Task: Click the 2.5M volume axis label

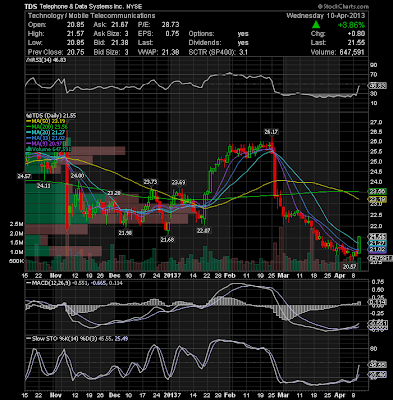Action: coord(16,224)
